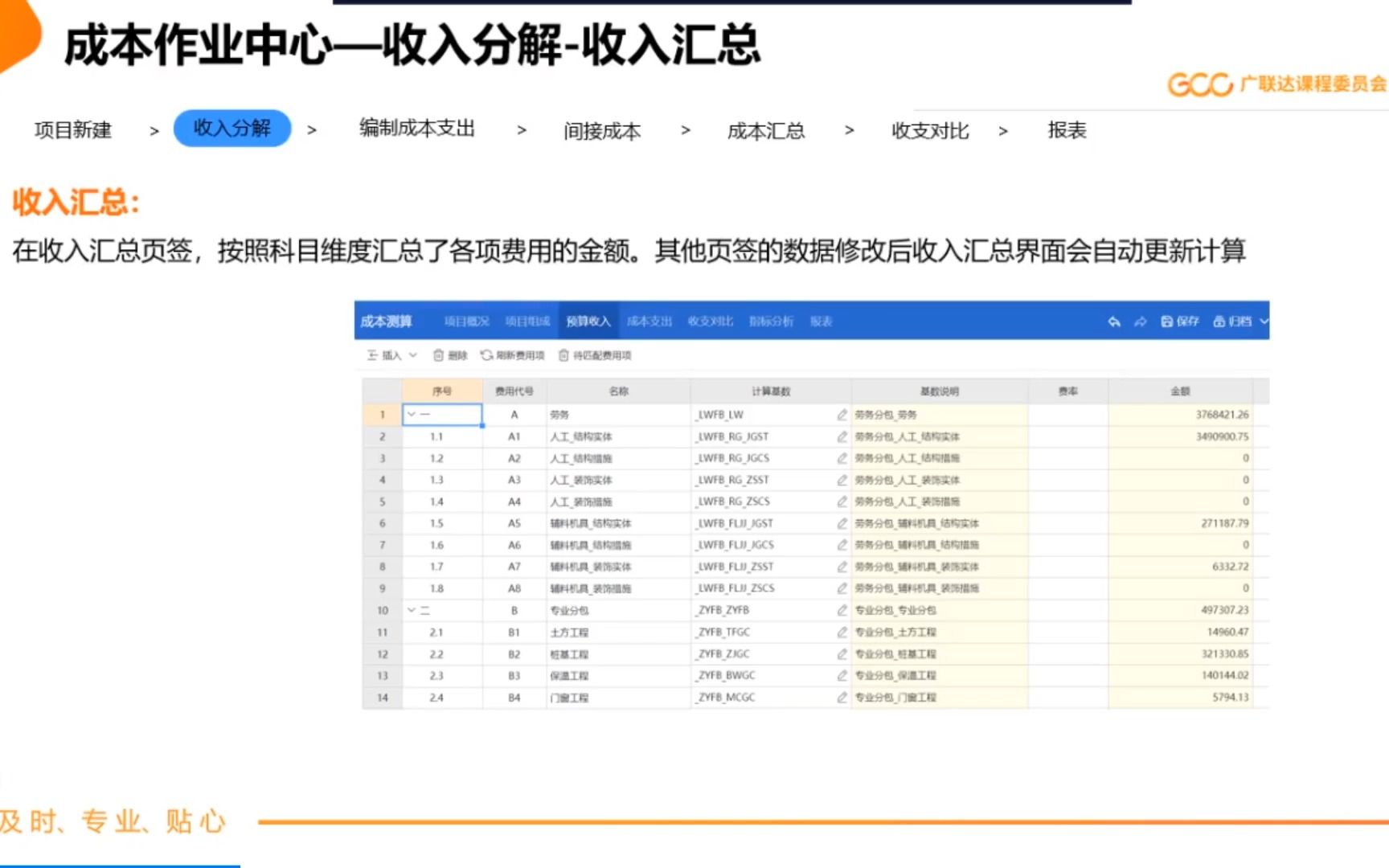Screen dimensions: 1389x868
Task: Click the 序号 column header
Action: [442, 391]
